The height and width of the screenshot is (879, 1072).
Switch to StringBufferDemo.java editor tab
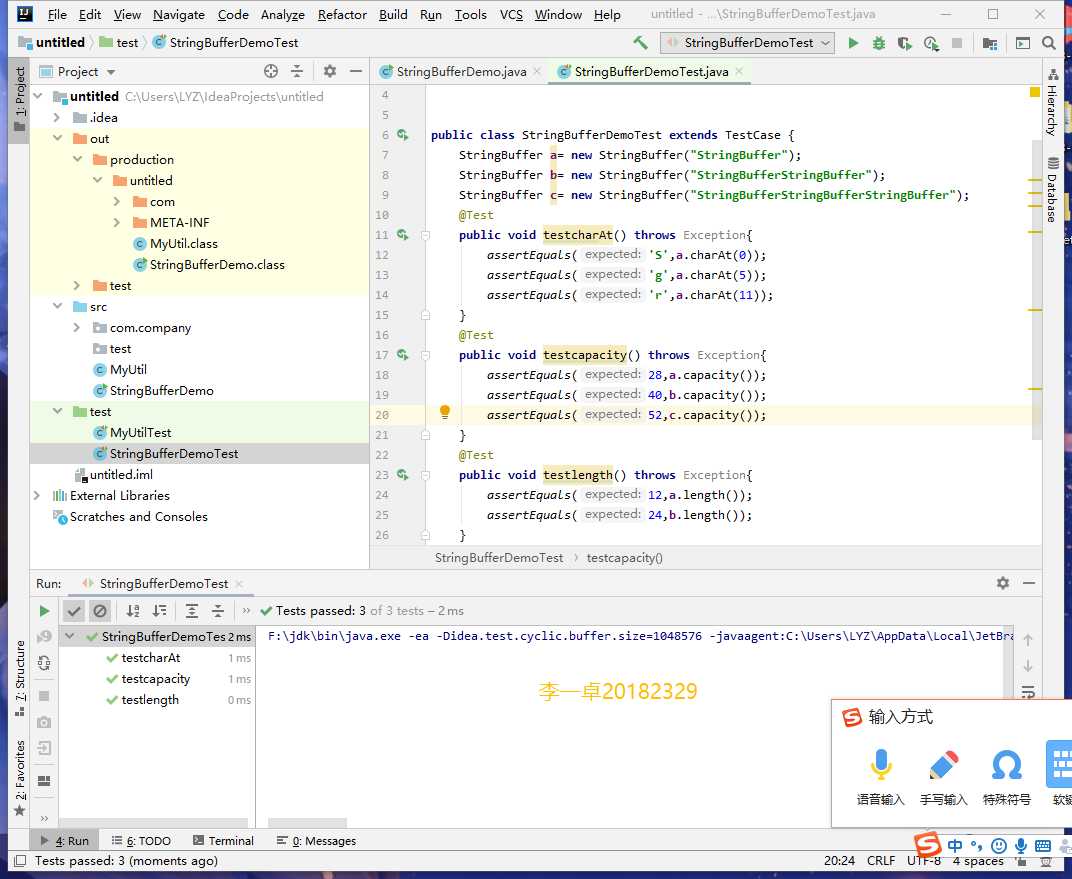tap(461, 71)
